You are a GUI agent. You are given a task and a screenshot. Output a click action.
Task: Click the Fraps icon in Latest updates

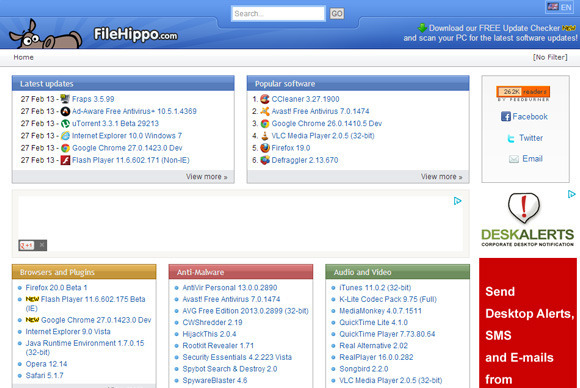coord(65,99)
